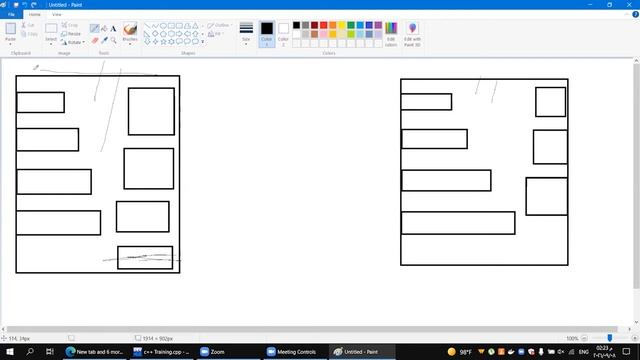Click the Brushes tool icon
This screenshot has width=640, height=360.
(x=130, y=29)
